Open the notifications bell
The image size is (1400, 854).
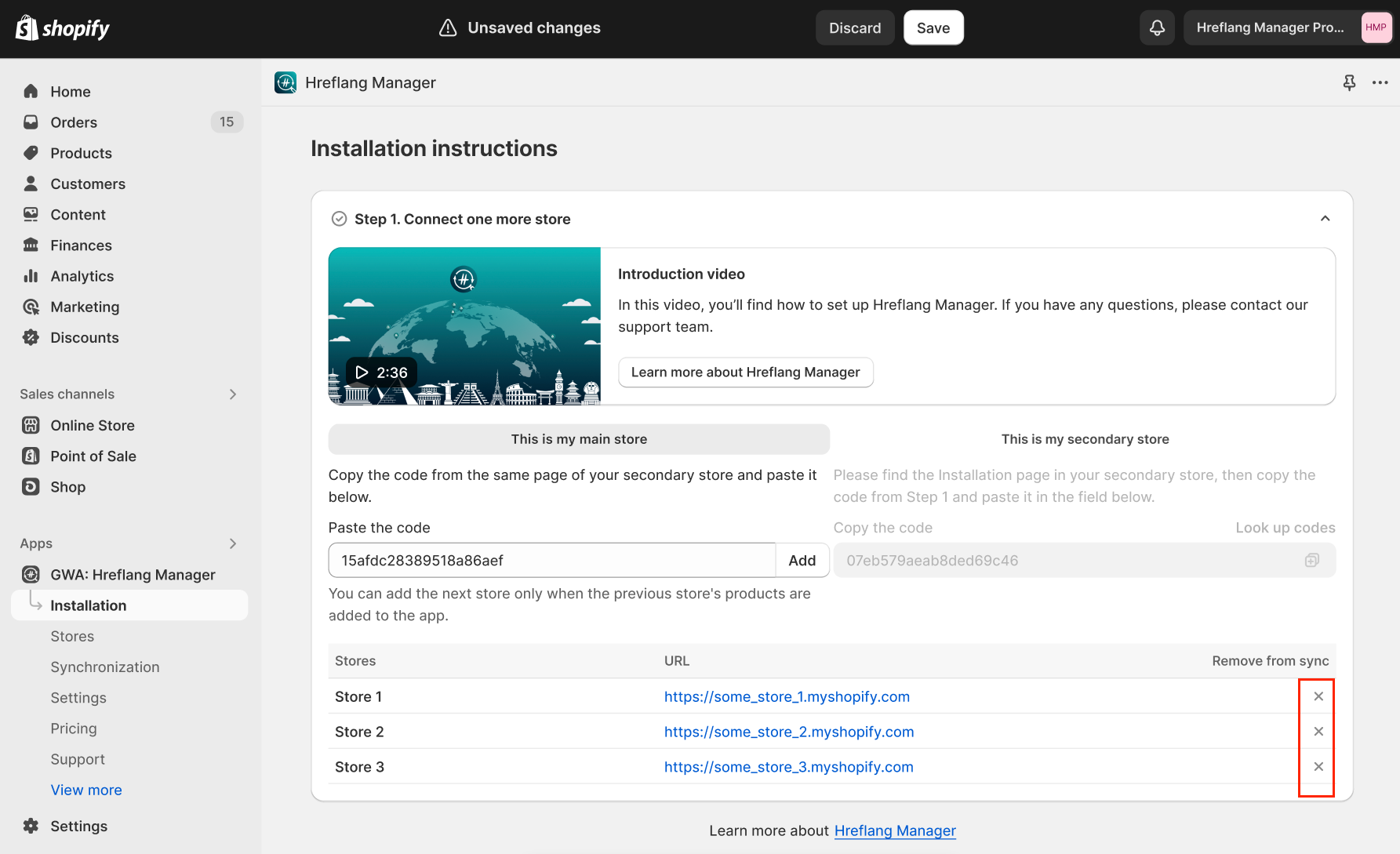point(1157,27)
